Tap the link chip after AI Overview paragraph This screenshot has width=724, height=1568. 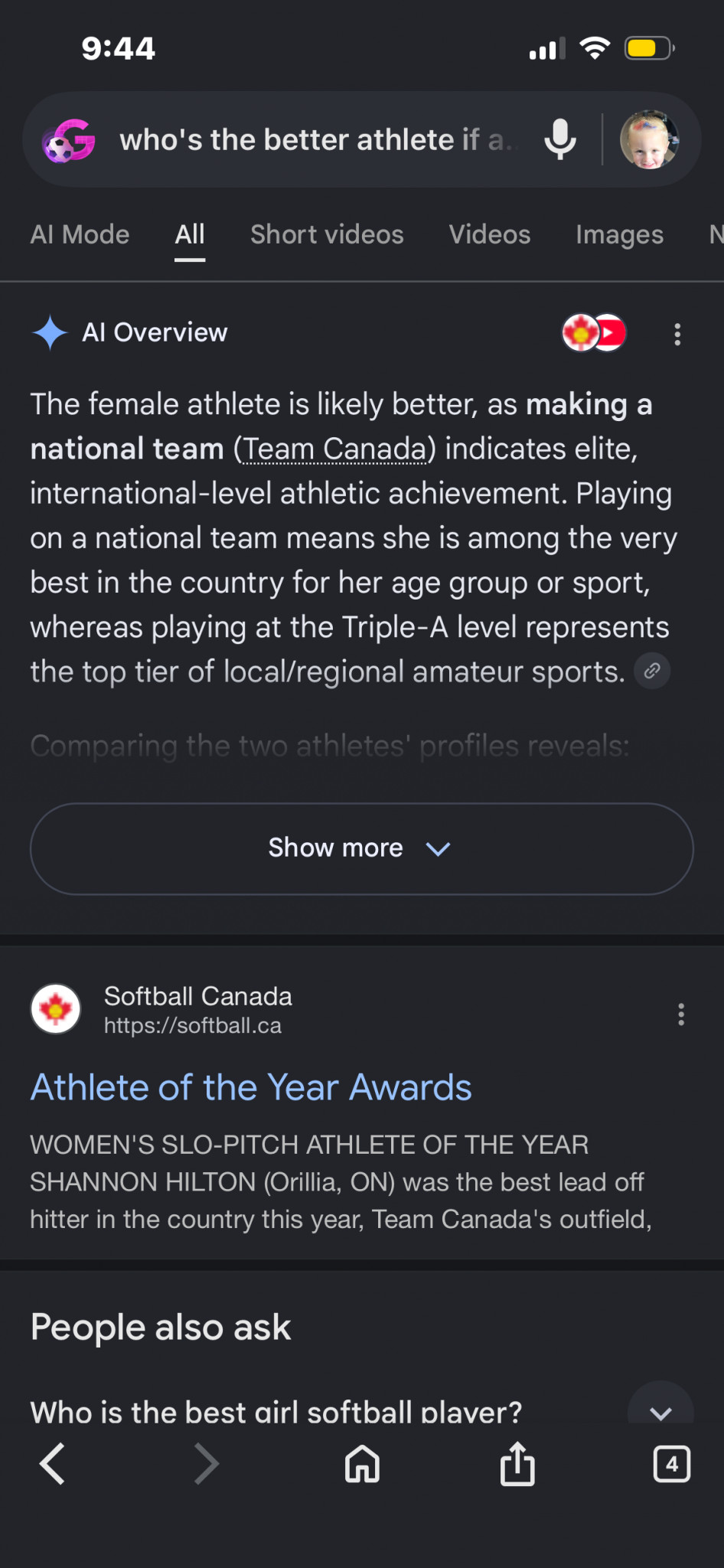point(652,671)
